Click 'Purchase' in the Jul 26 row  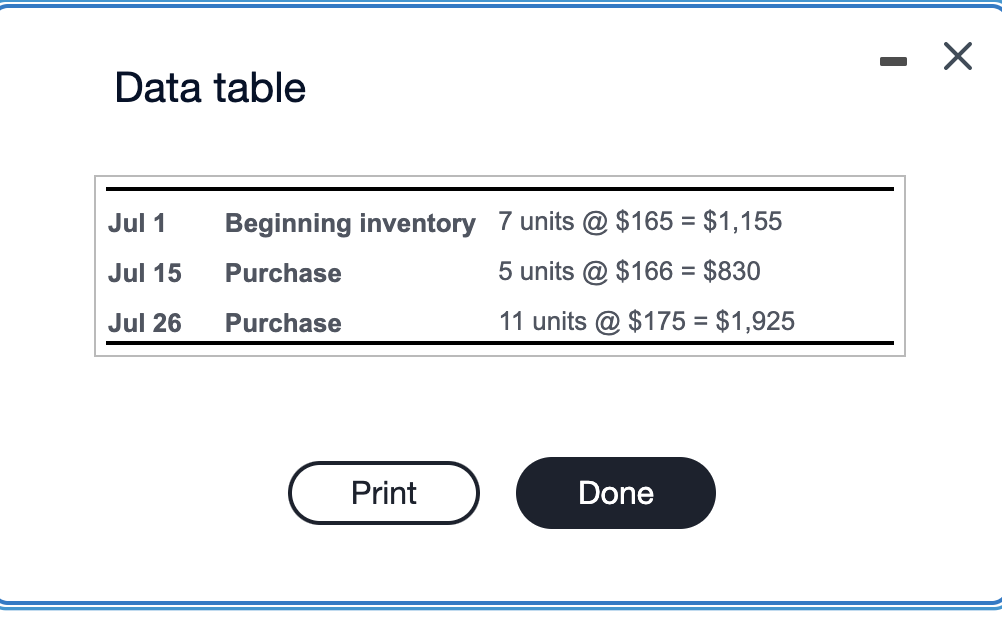283,323
